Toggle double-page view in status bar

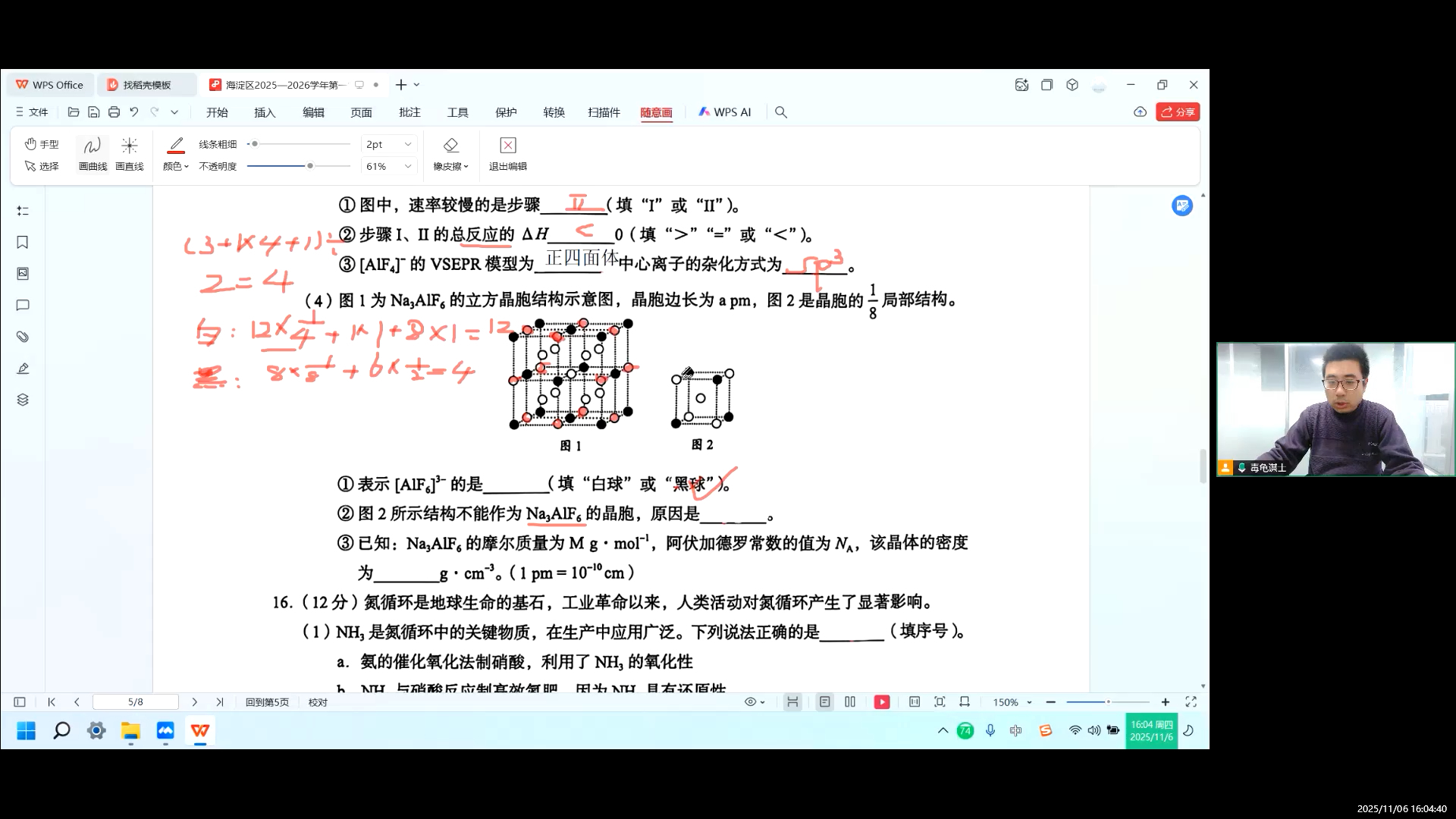click(x=850, y=701)
